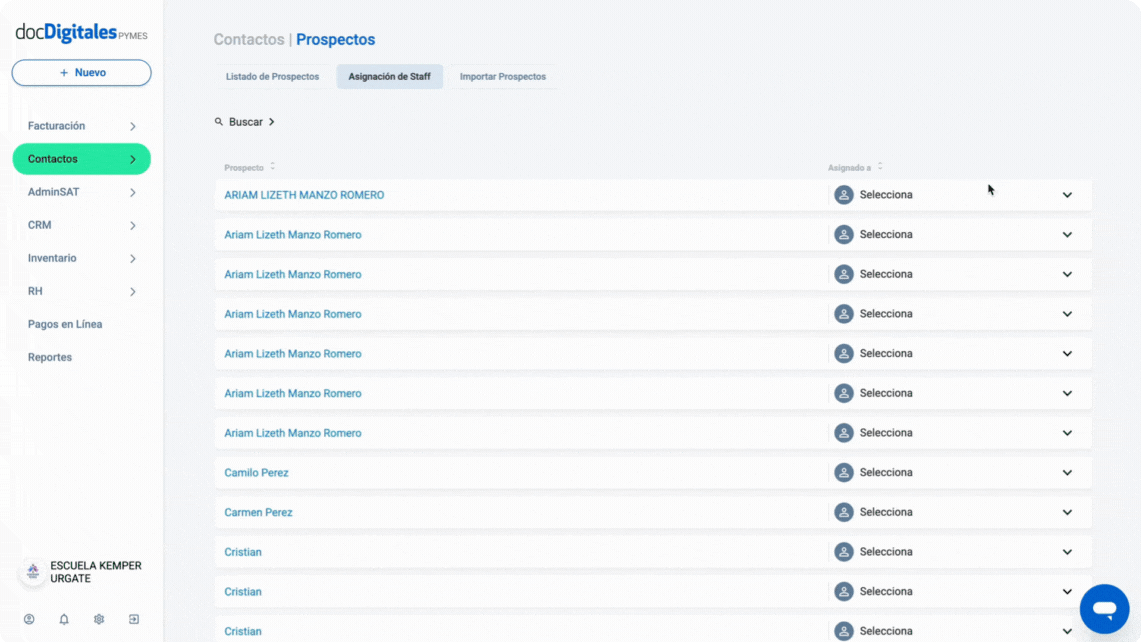Go to Pagos en Línea
This screenshot has height=642, width=1142.
pos(65,324)
